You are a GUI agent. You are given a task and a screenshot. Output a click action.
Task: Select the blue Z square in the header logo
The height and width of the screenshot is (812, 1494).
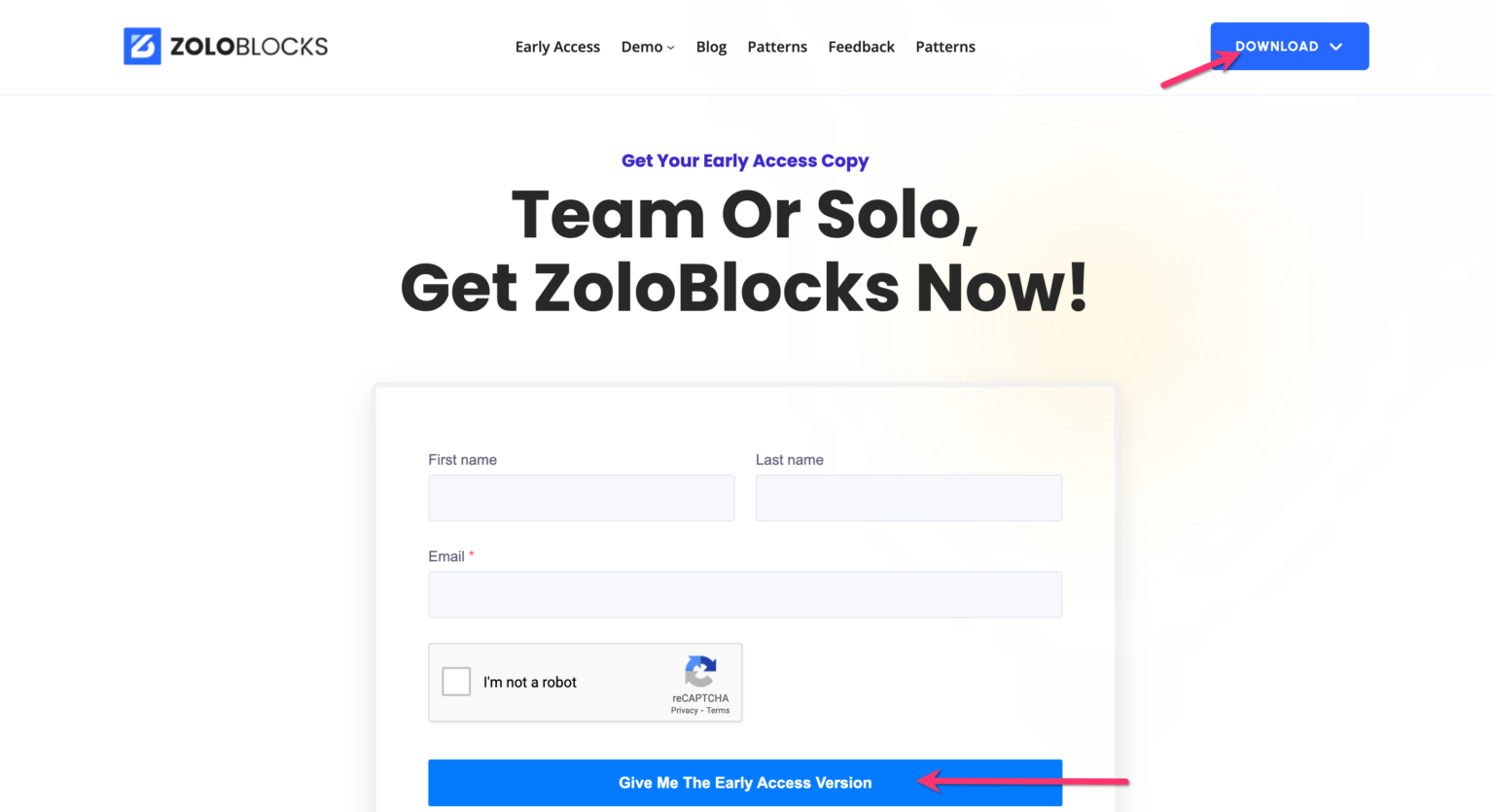[142, 46]
